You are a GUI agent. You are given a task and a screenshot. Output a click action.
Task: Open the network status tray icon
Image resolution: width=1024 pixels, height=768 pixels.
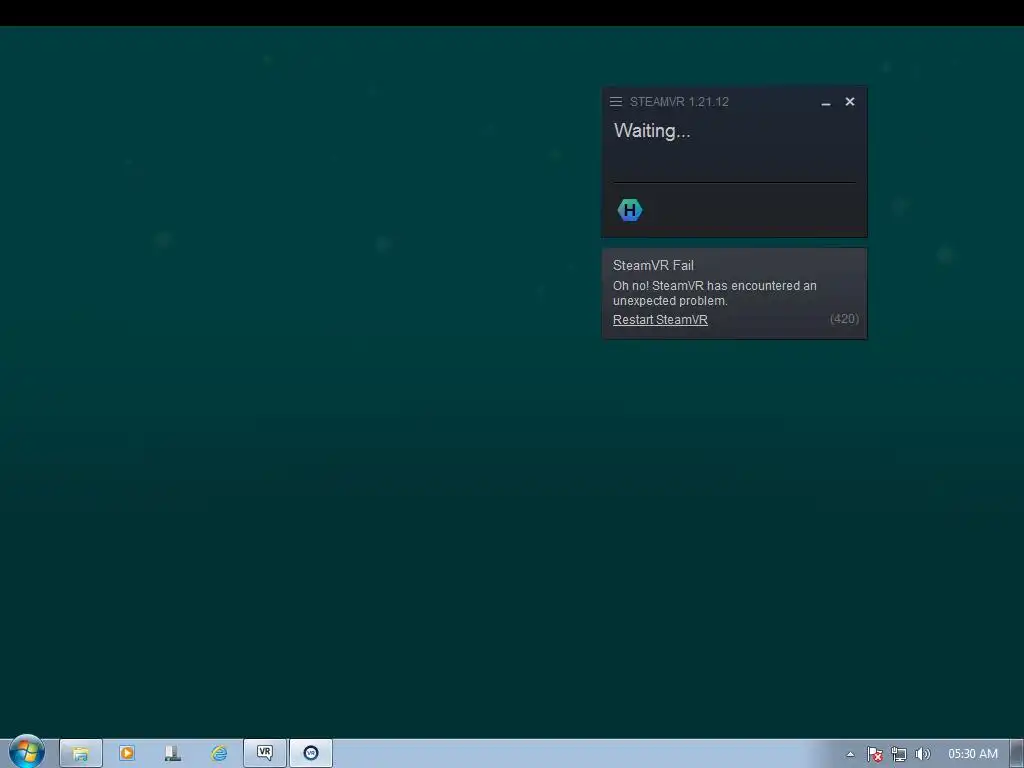899,754
